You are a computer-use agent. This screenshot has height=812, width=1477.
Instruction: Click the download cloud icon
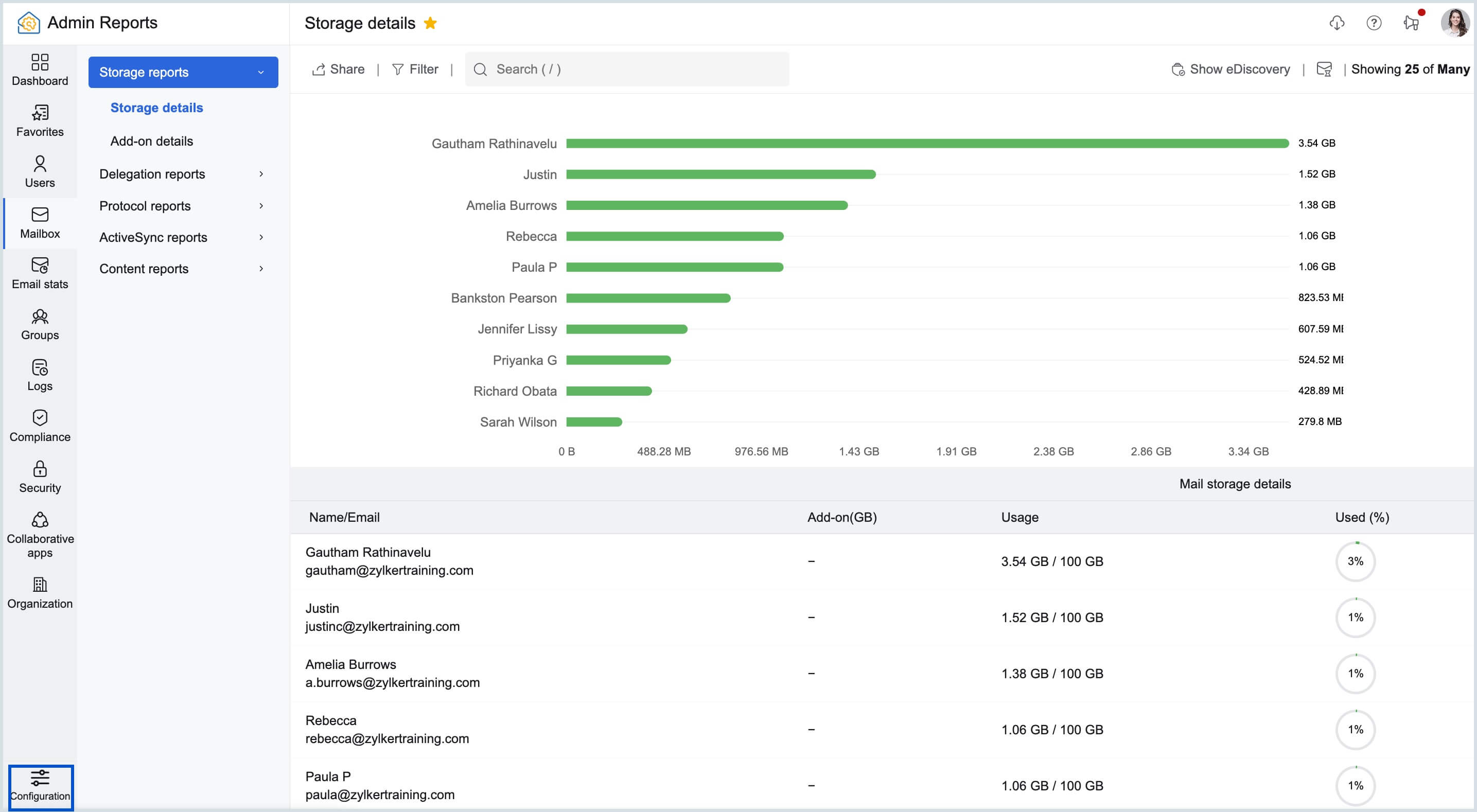[x=1337, y=23]
